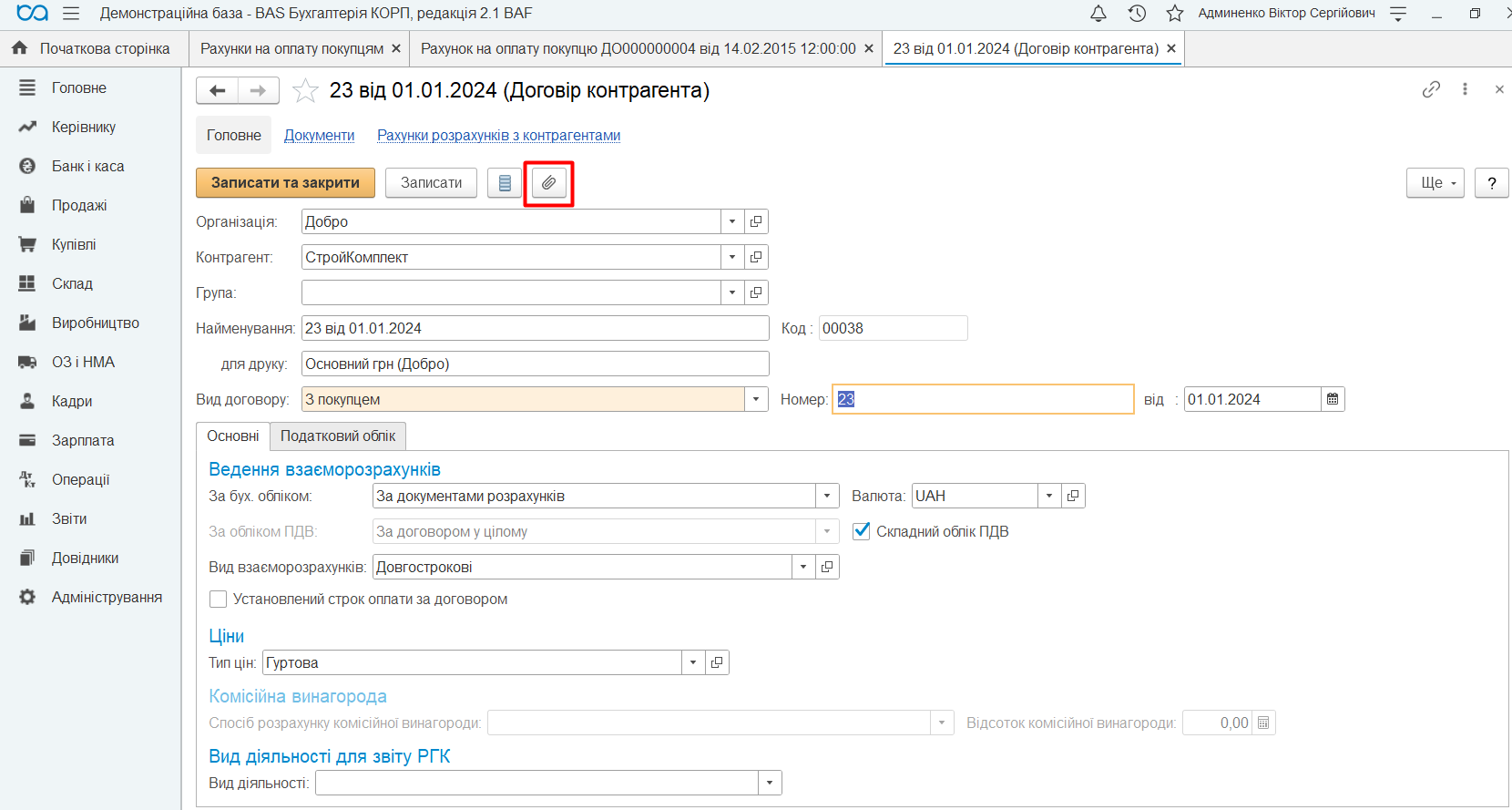Expand Група dropdown list
Image resolution: width=1512 pixels, height=810 pixels.
tap(732, 292)
